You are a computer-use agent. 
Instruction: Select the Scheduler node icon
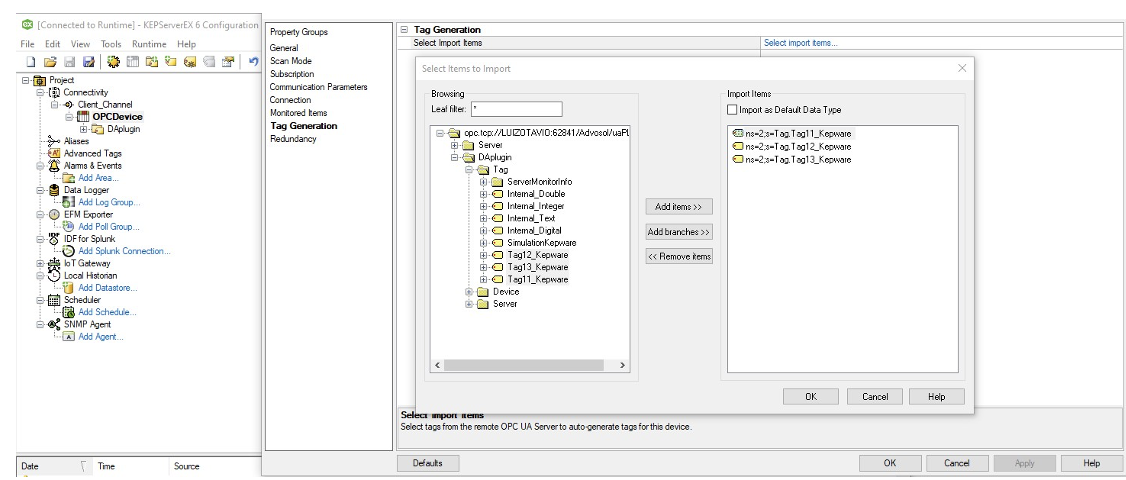tap(54, 300)
